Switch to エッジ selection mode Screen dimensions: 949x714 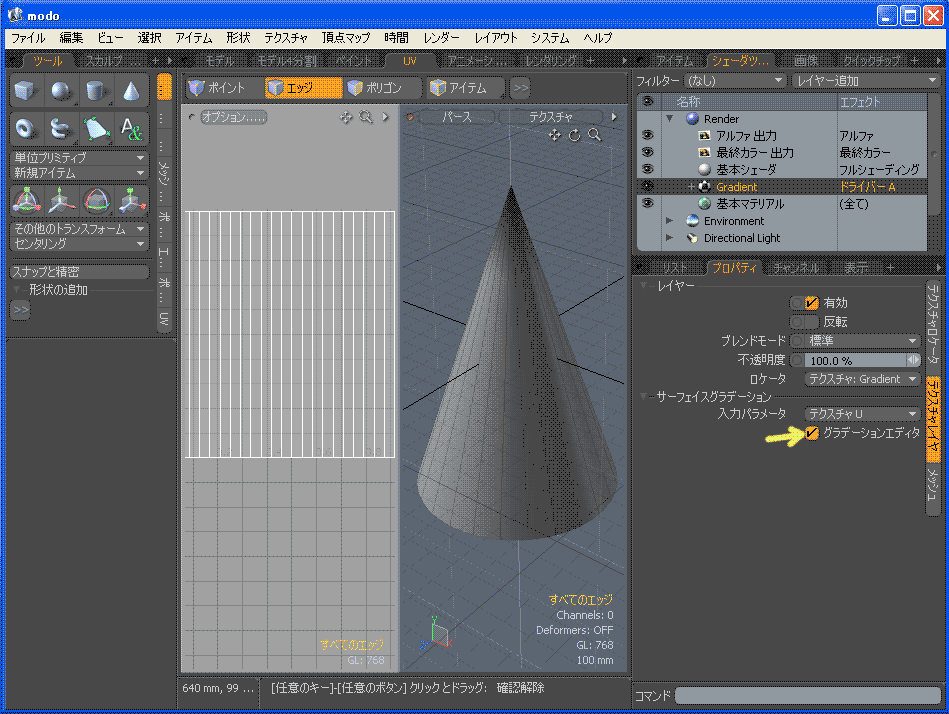pyautogui.click(x=304, y=88)
